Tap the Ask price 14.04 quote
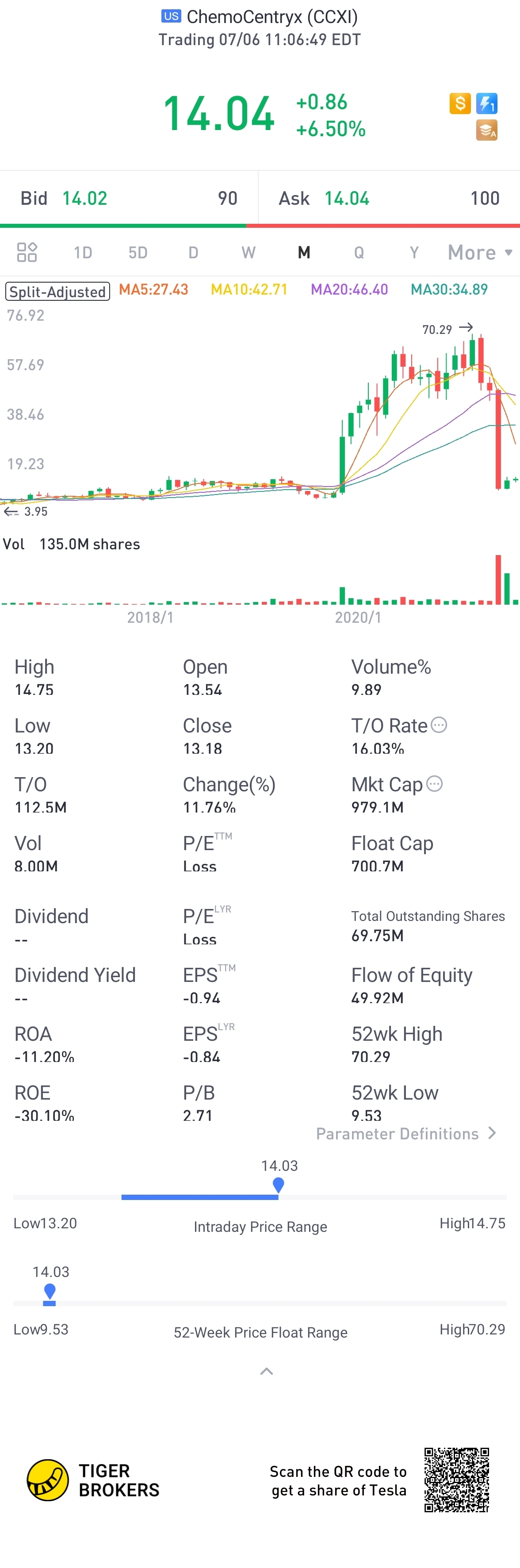Image resolution: width=520 pixels, height=1568 pixels. [347, 199]
